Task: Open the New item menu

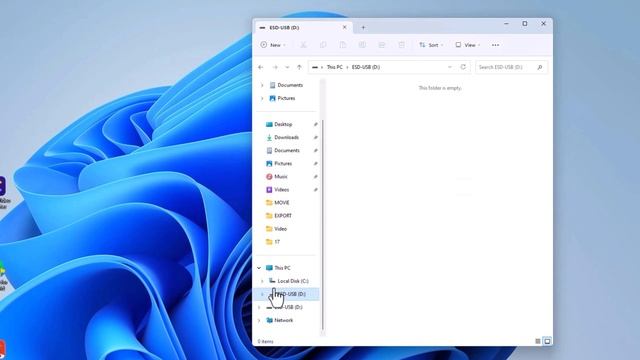Action: [273, 45]
